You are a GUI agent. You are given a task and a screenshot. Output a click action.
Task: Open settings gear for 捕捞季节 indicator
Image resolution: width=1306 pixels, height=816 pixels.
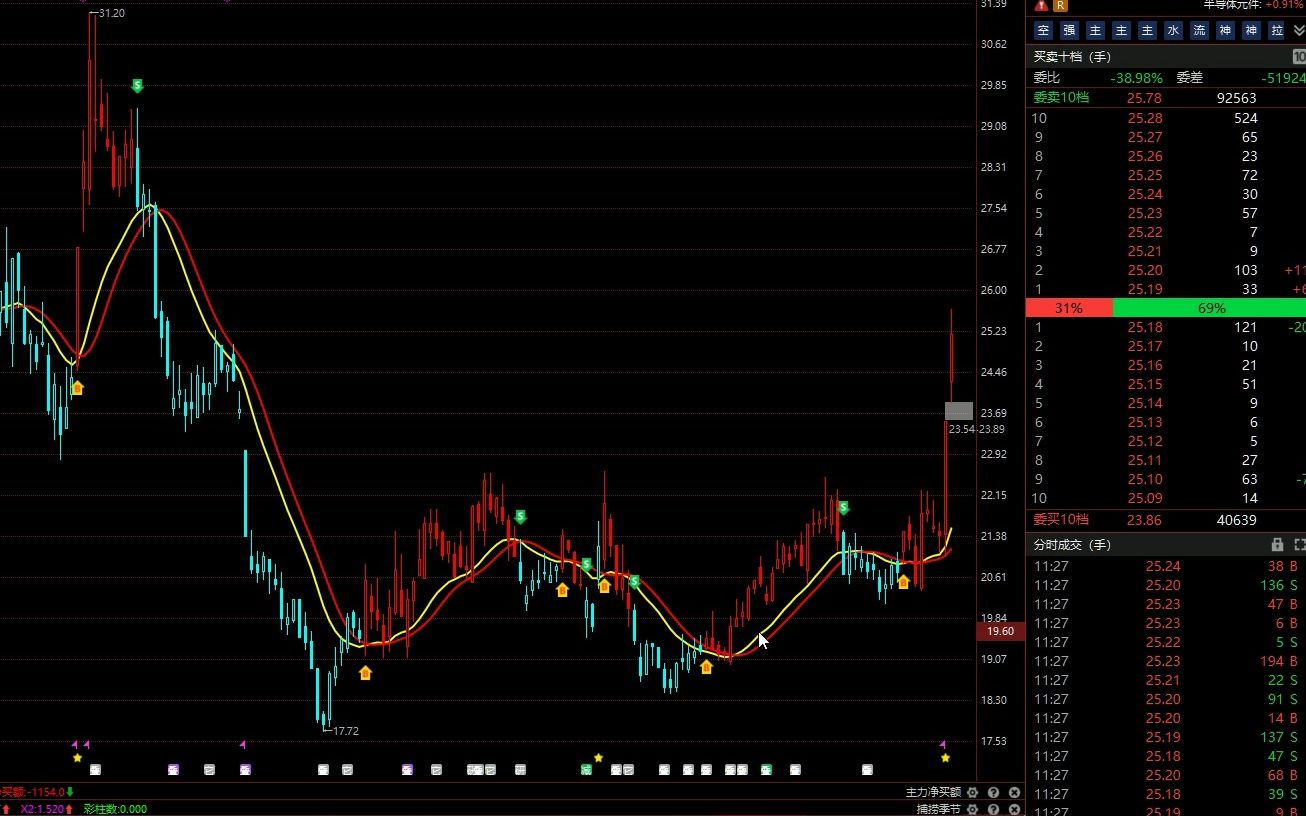click(972, 809)
